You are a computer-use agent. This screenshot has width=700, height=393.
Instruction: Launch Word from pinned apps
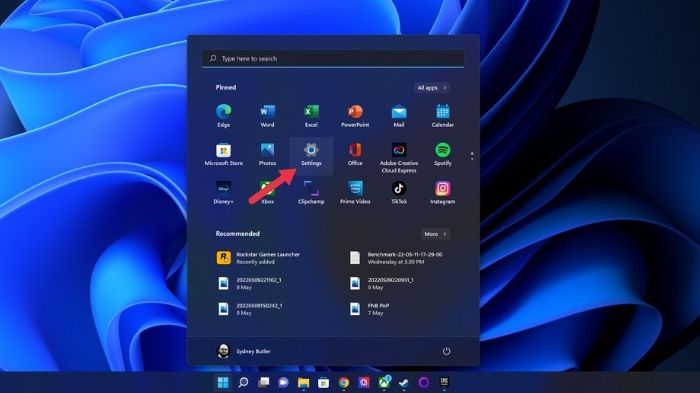coord(267,116)
